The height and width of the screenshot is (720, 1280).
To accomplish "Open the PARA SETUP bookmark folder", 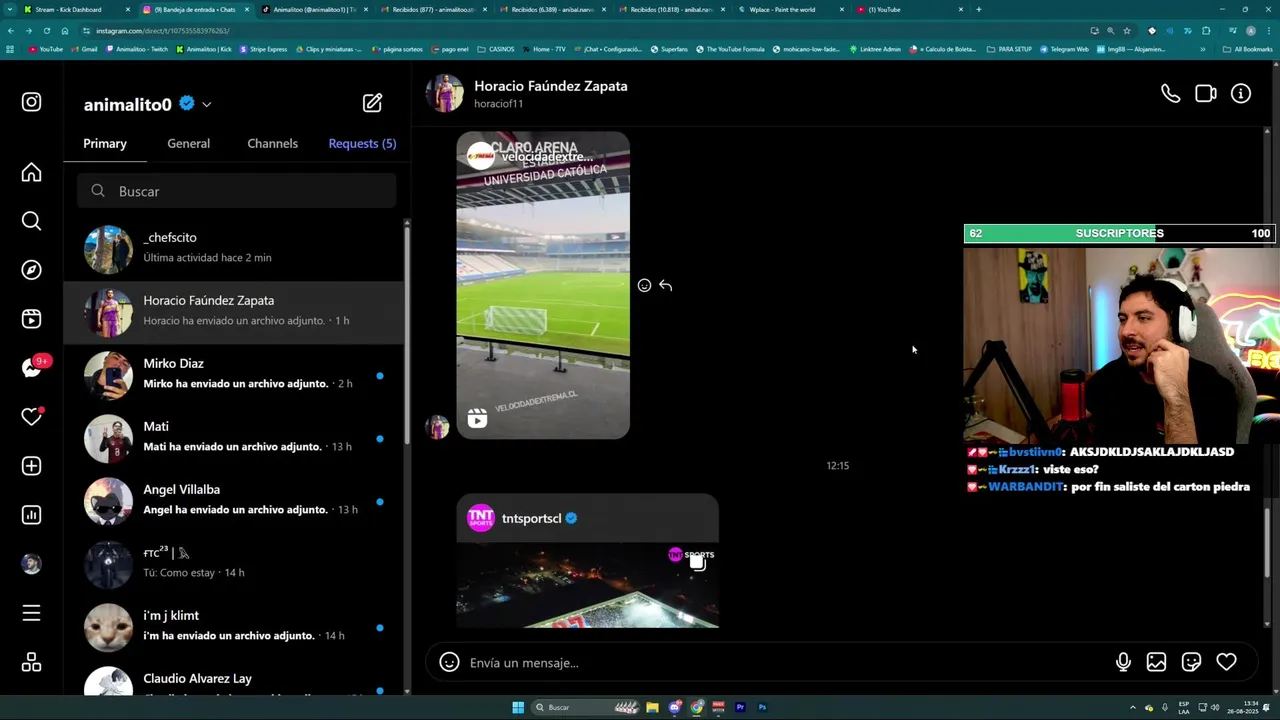I will [1009, 49].
